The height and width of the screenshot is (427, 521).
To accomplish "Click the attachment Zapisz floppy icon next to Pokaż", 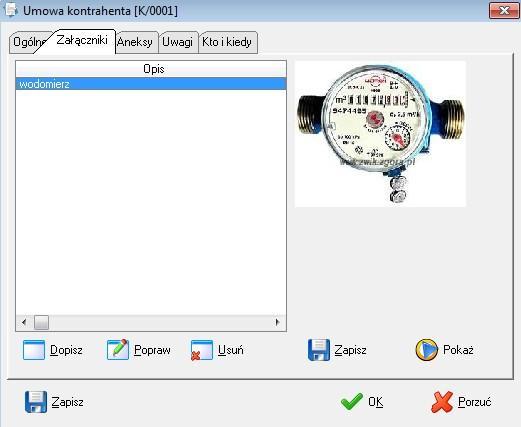I will 319,350.
